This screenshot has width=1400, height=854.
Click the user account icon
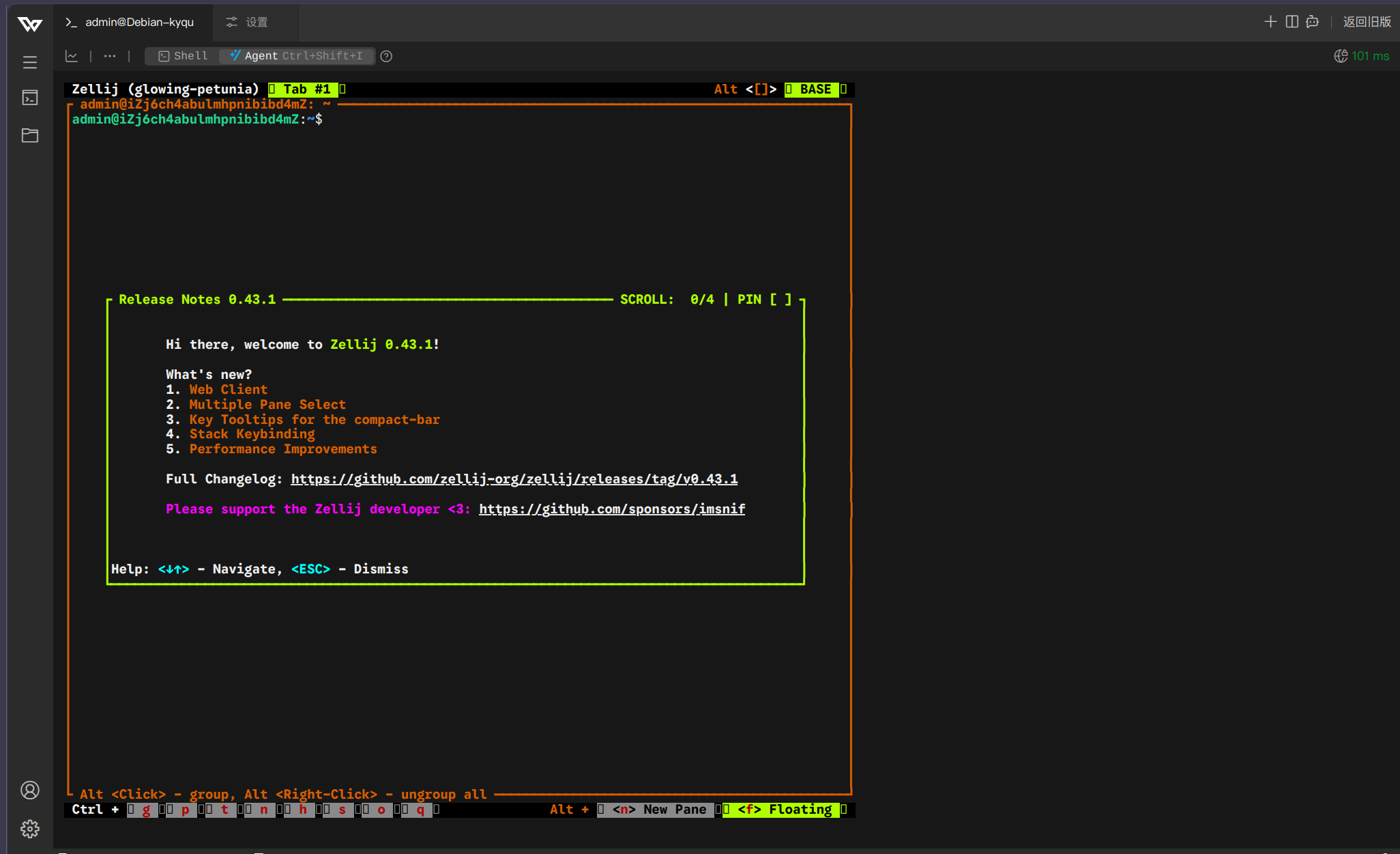(x=30, y=791)
